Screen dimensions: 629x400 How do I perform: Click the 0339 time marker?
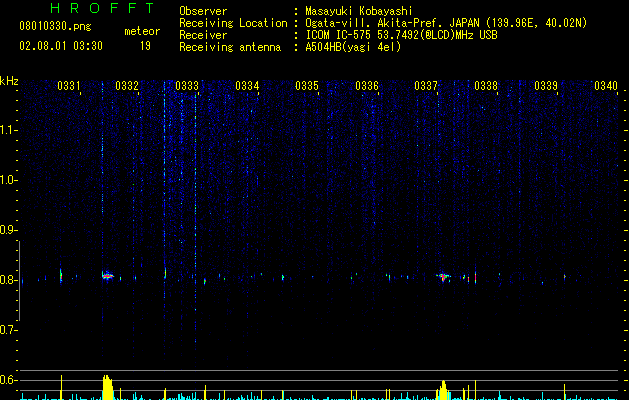[546, 85]
